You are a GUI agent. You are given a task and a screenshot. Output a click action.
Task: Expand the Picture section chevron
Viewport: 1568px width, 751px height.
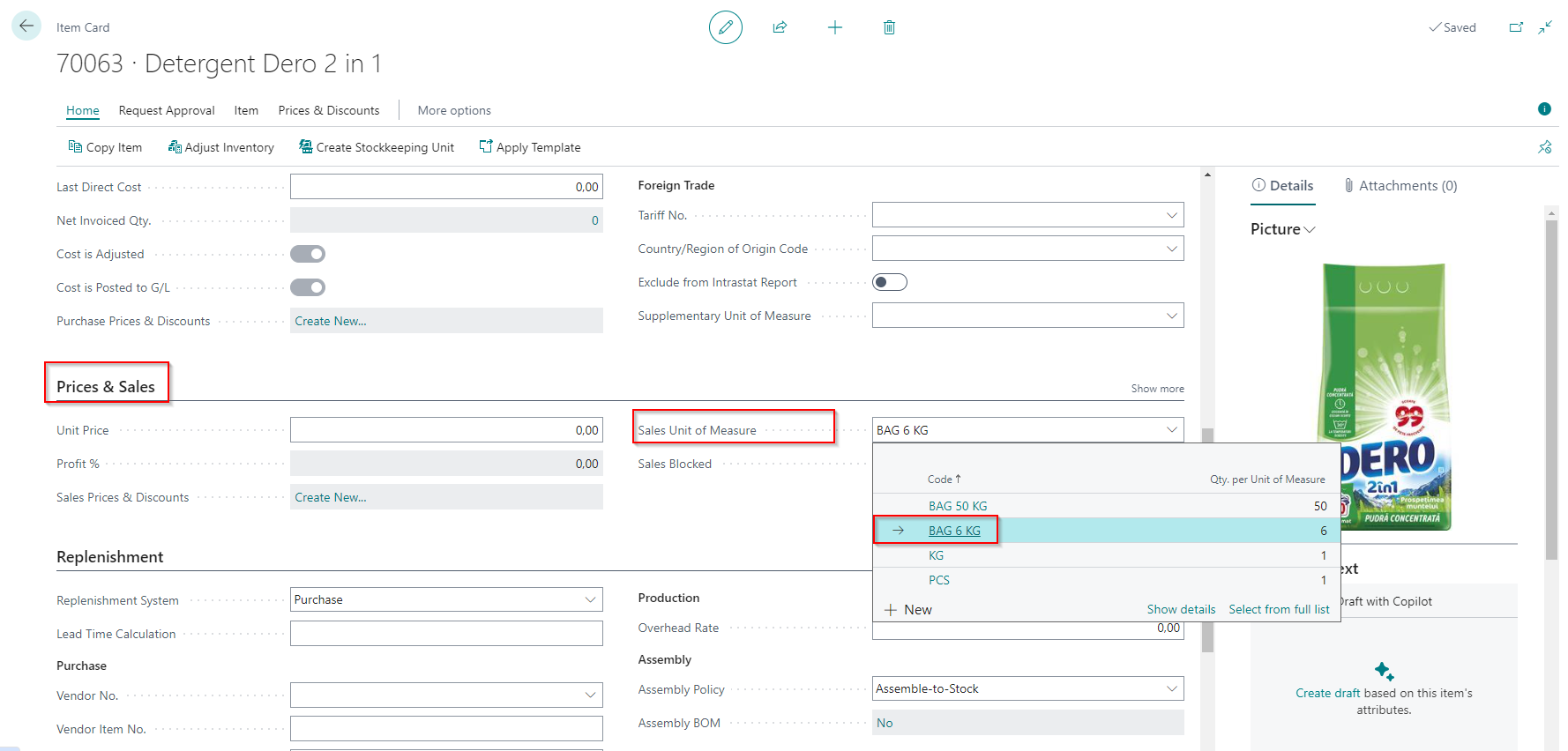[1310, 230]
